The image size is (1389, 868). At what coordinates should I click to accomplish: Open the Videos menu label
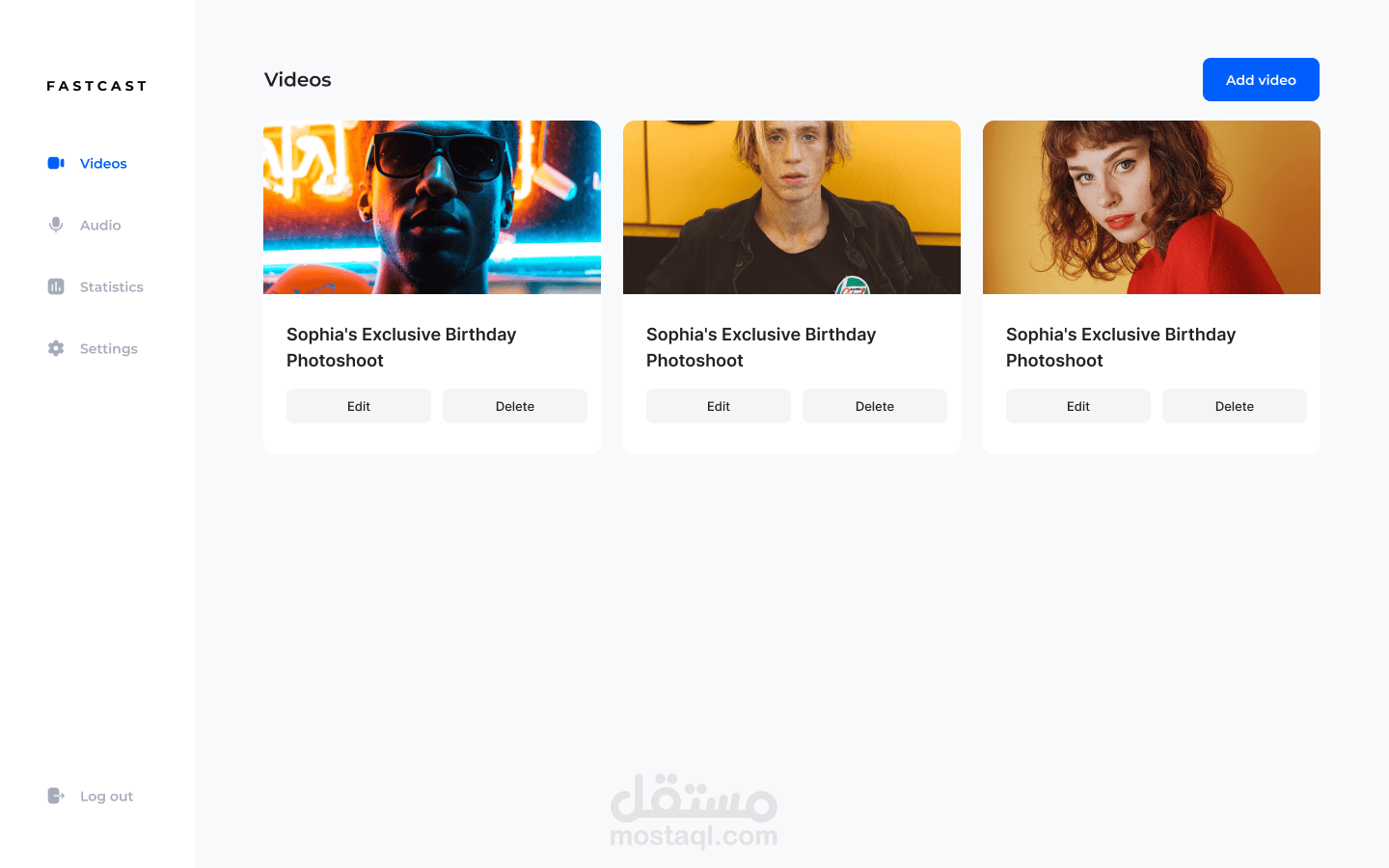103,163
